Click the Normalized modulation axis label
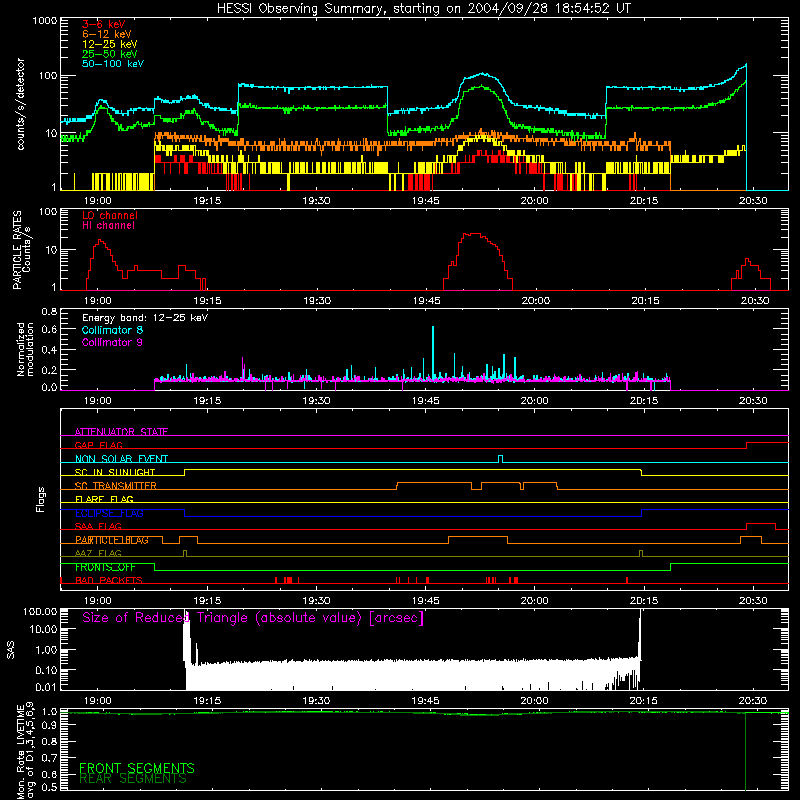The height and width of the screenshot is (800, 800). pos(25,349)
